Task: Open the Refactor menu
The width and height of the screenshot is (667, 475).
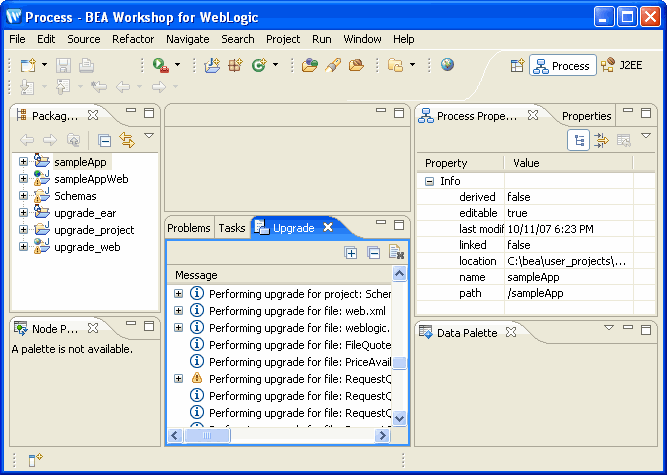Action: [133, 39]
